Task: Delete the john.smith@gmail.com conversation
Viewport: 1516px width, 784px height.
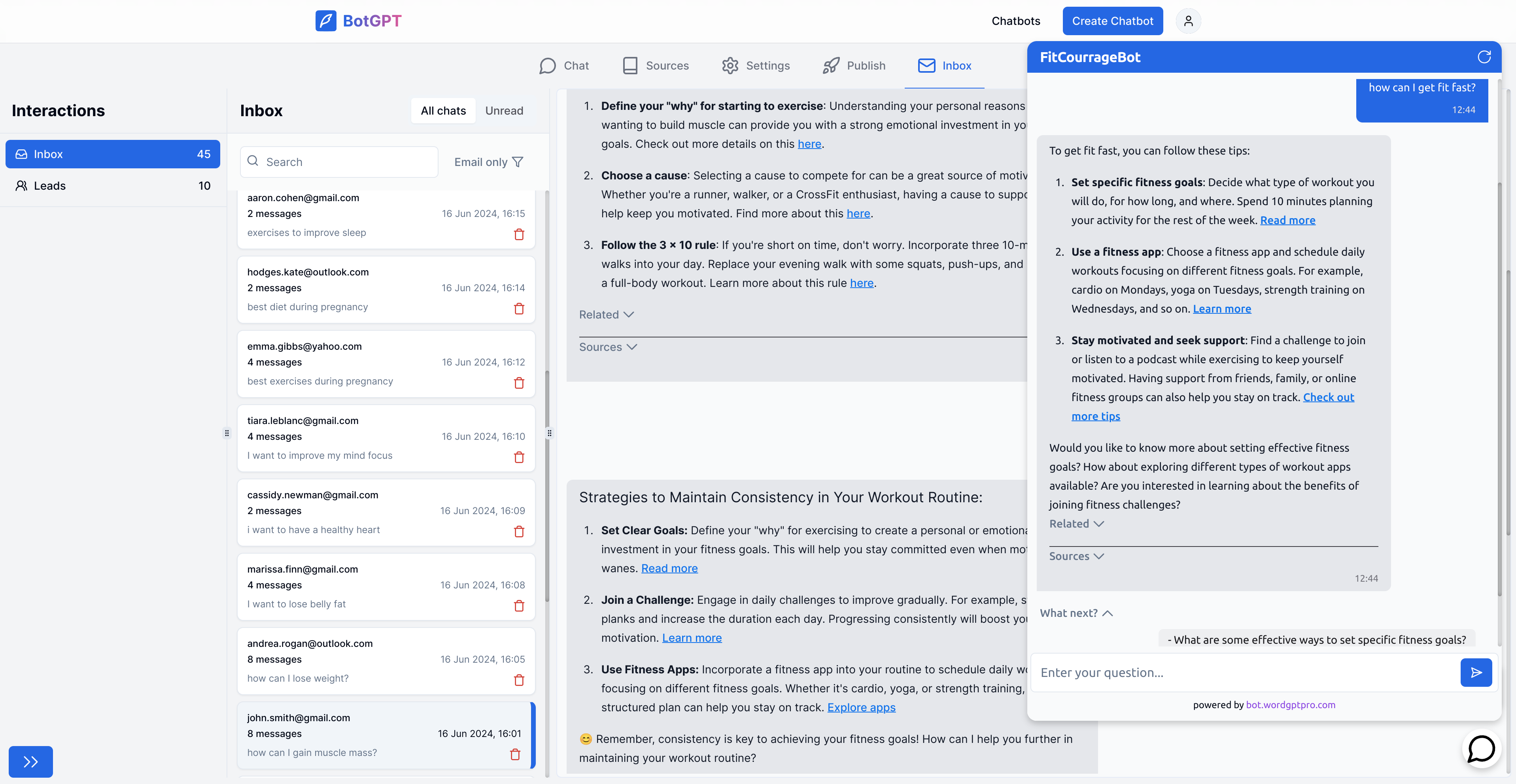Action: (x=515, y=754)
